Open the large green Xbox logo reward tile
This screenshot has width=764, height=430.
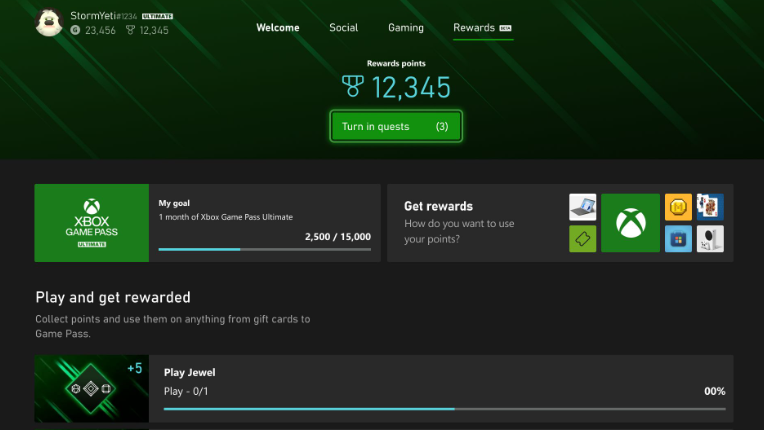630,223
